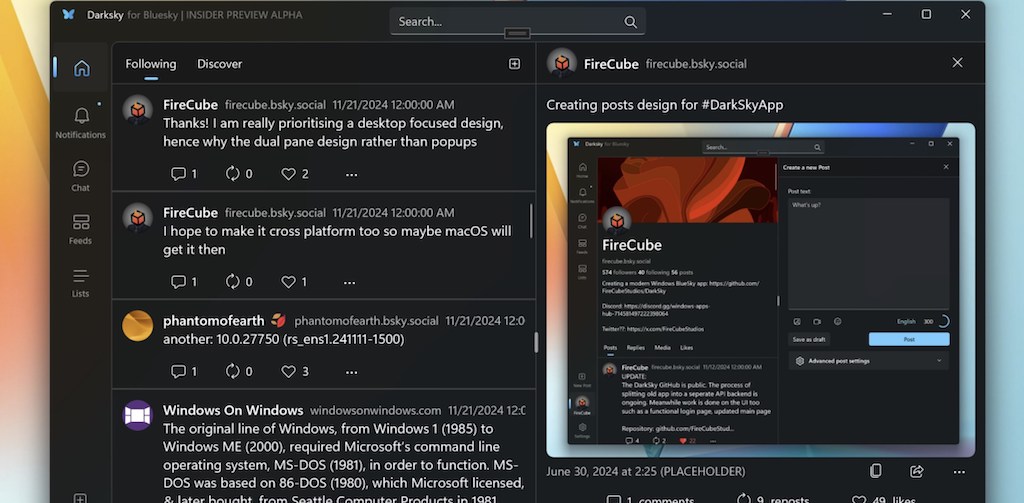Share the post via share icon
This screenshot has width=1024, height=503.
point(917,471)
